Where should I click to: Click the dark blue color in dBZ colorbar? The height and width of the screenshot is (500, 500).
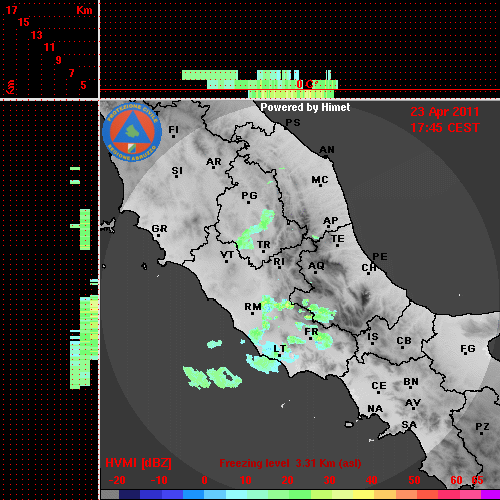point(129,495)
